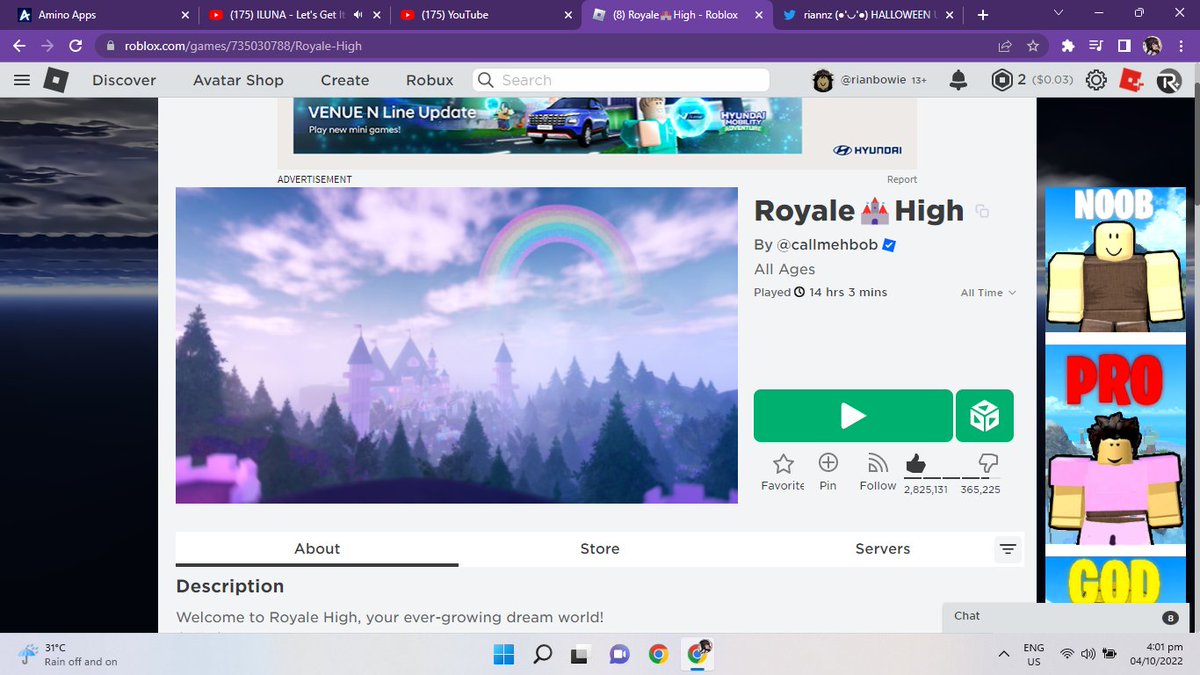The image size is (1200, 675).
Task: Click the green cube button beside Play
Action: coord(985,416)
